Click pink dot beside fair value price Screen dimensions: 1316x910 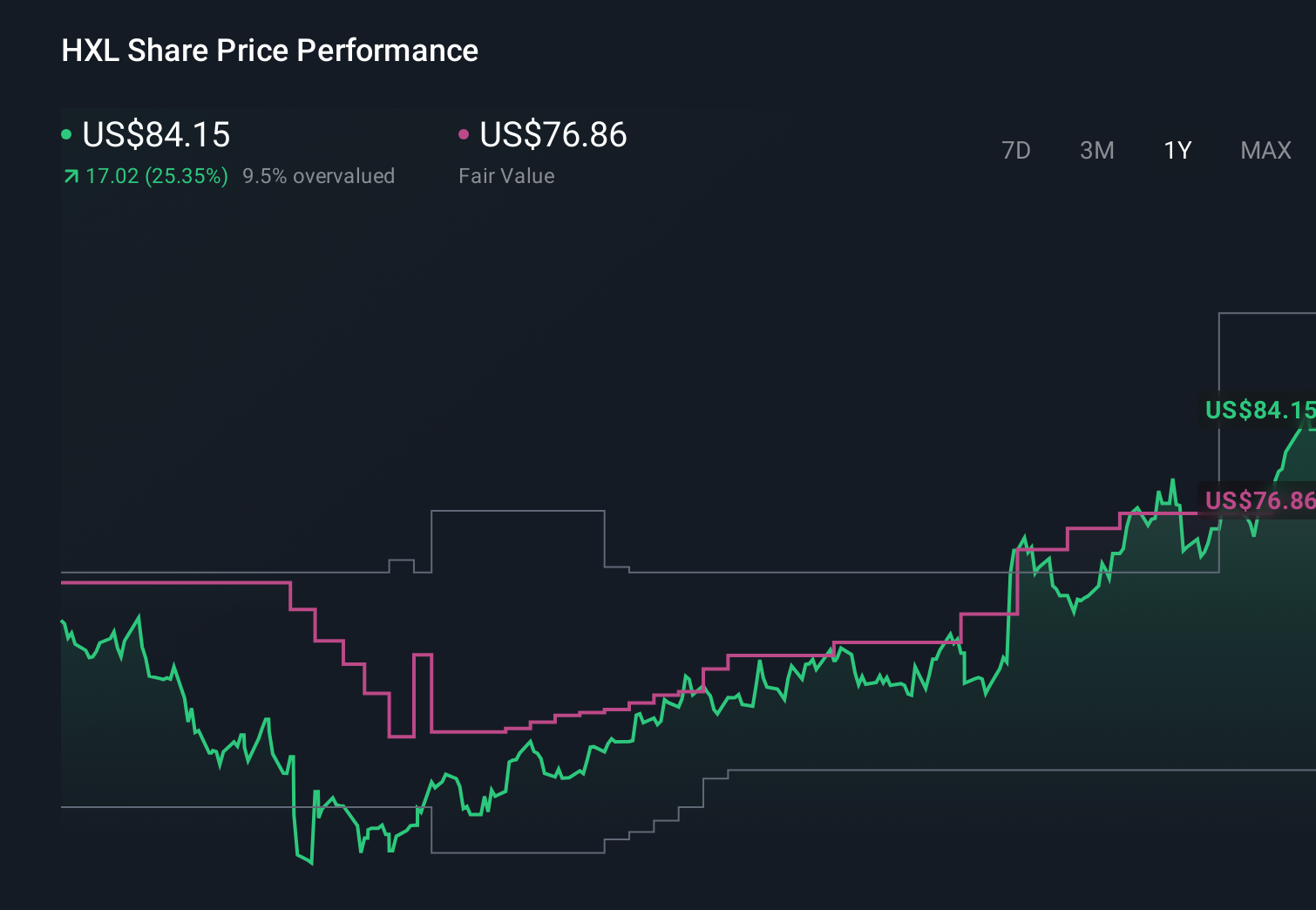pyautogui.click(x=464, y=134)
